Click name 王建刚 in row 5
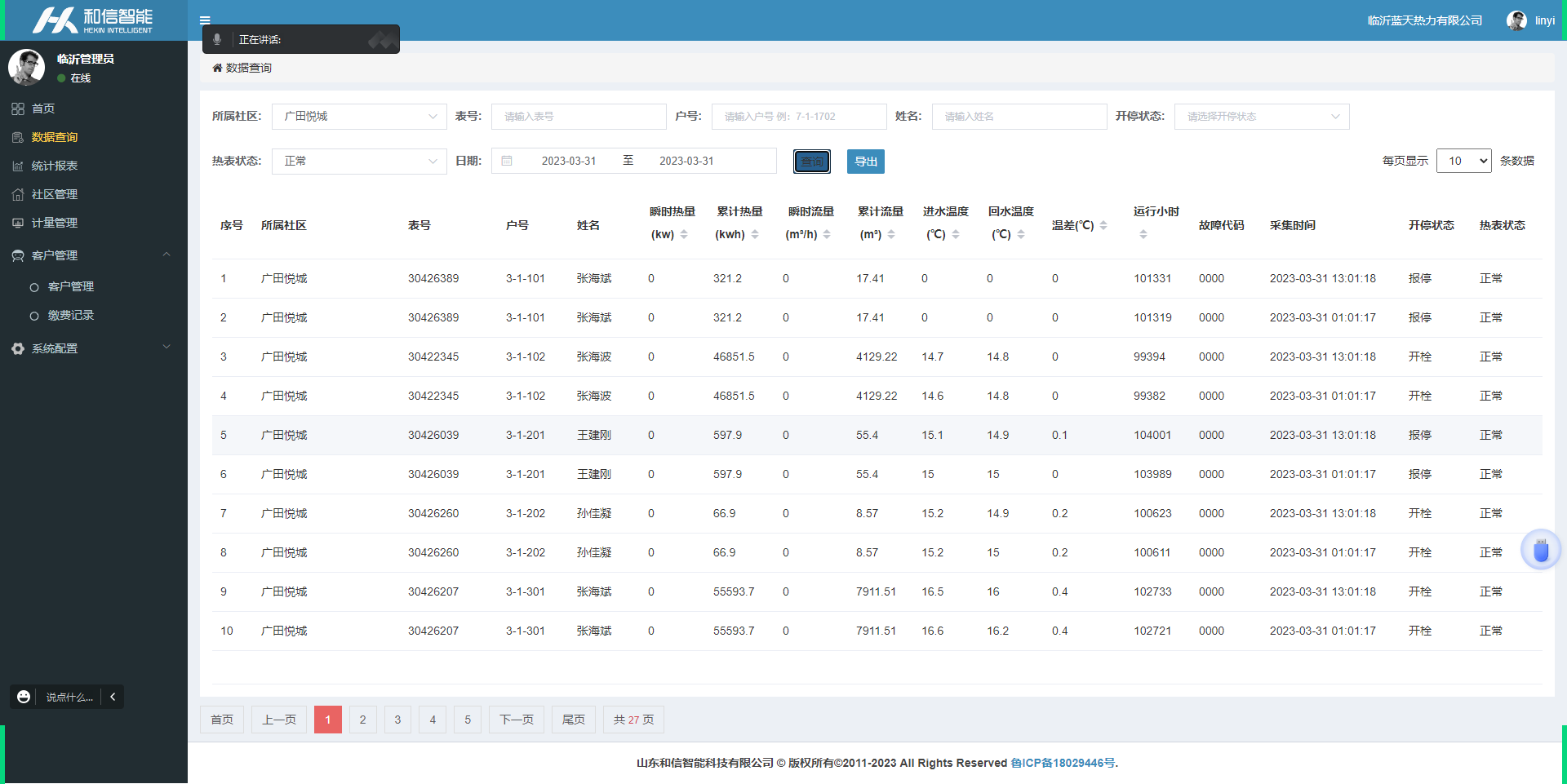The width and height of the screenshot is (1567, 784). tap(594, 435)
